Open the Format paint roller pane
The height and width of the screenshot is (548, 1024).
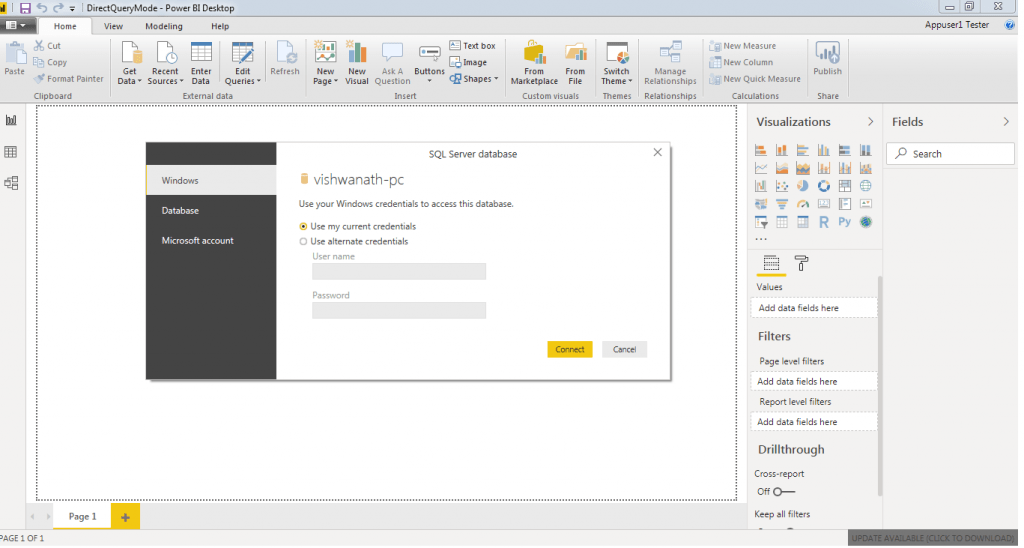(801, 263)
